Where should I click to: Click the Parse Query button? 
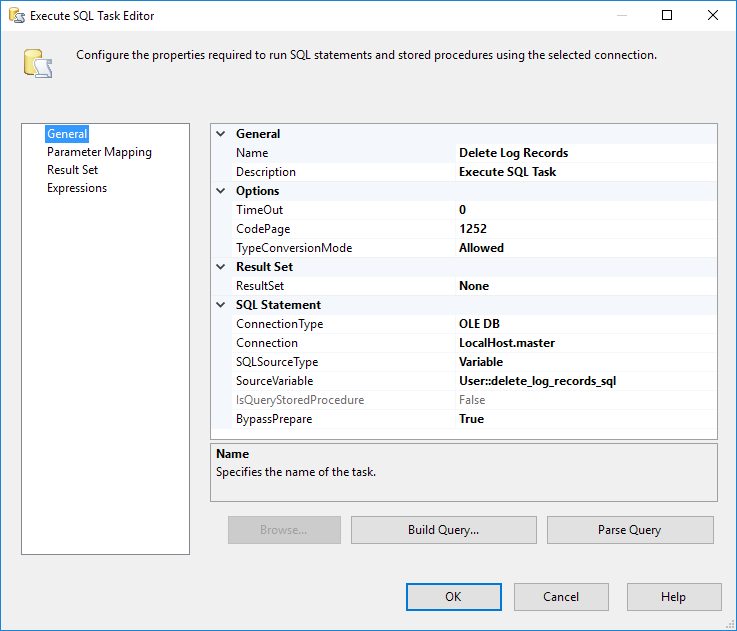(x=630, y=530)
